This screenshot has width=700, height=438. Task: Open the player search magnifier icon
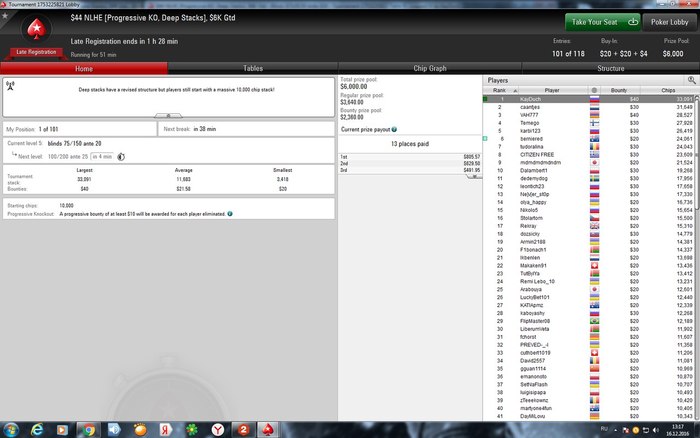pos(692,80)
